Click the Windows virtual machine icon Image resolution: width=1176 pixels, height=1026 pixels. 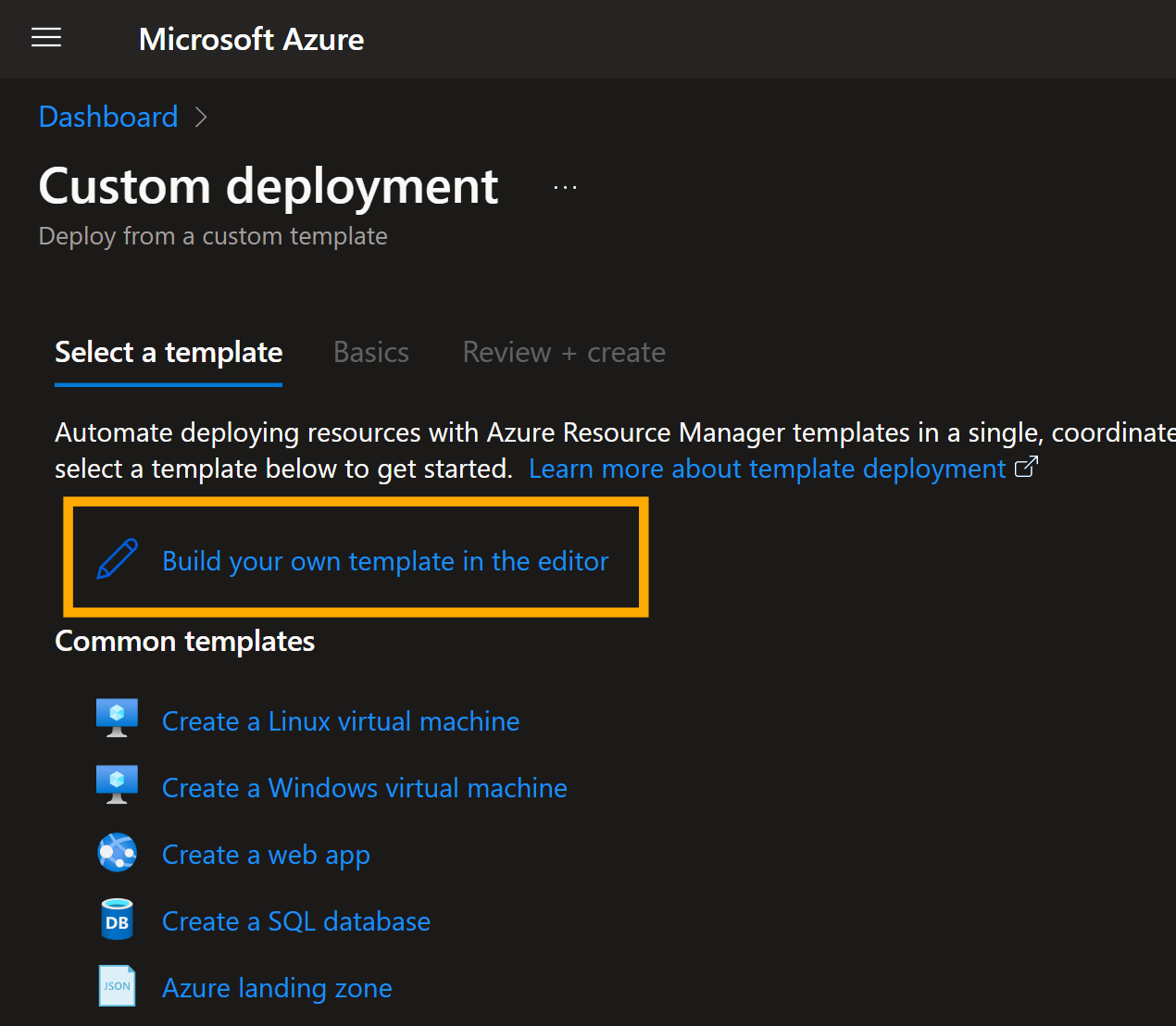(x=117, y=784)
